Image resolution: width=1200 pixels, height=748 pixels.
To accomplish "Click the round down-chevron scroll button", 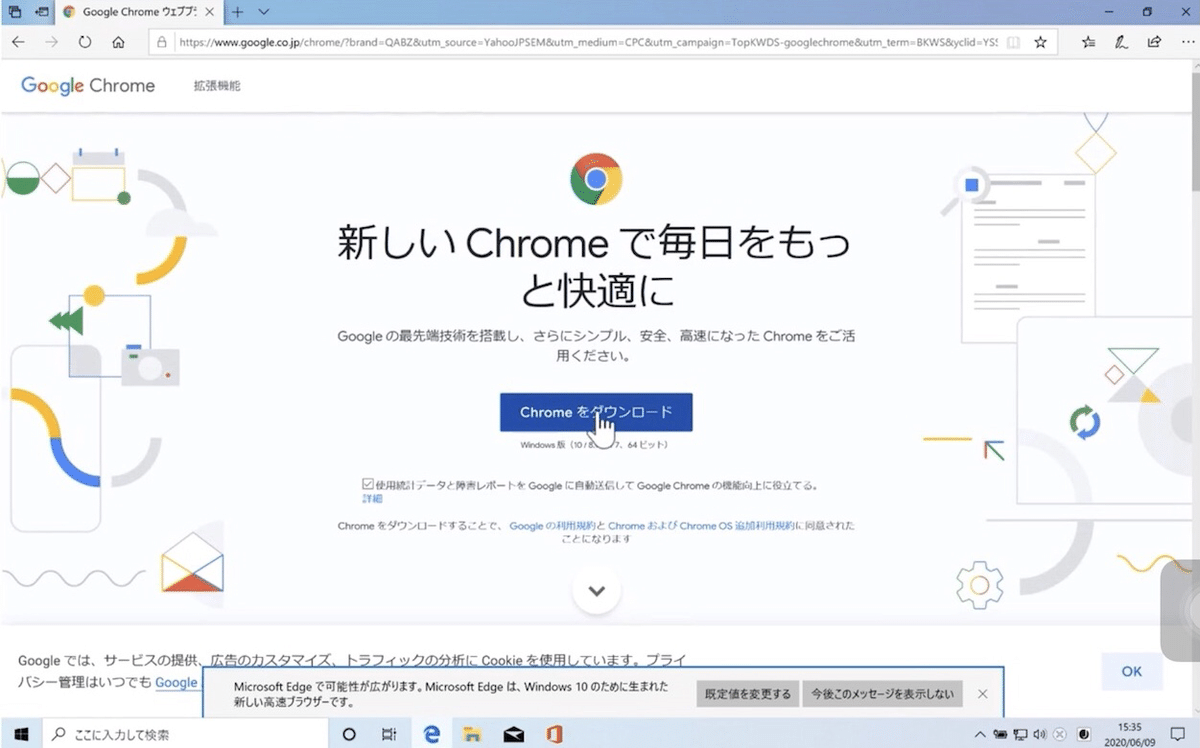I will point(597,590).
